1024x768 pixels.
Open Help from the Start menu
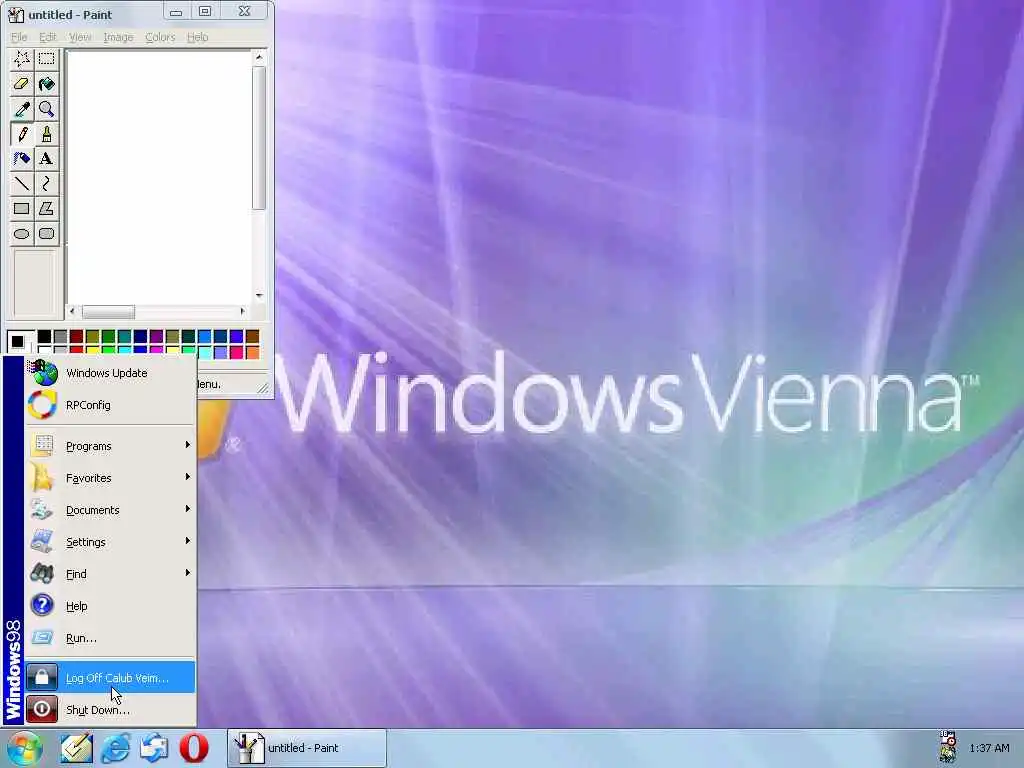click(110, 606)
